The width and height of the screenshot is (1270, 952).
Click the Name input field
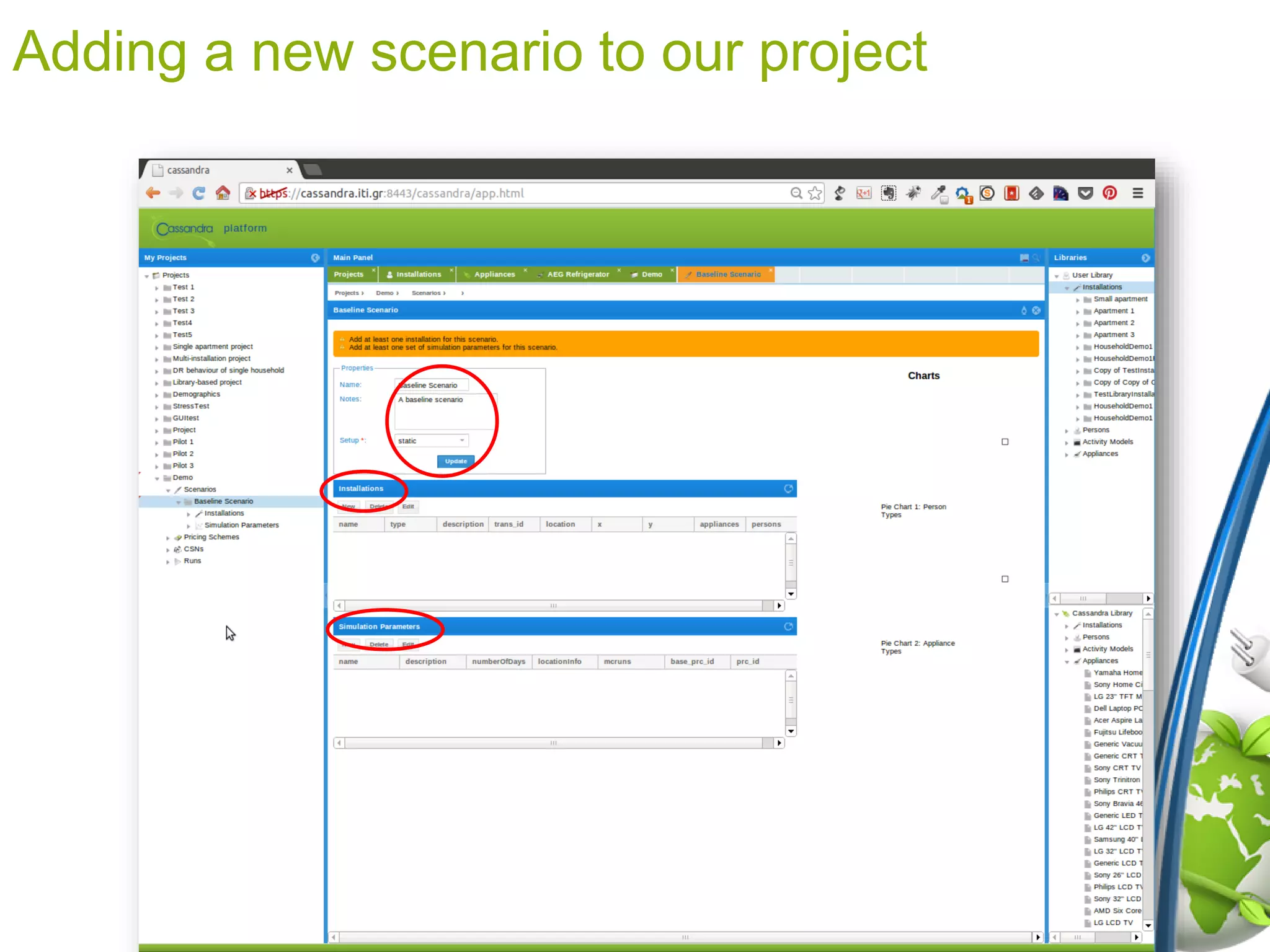point(432,386)
